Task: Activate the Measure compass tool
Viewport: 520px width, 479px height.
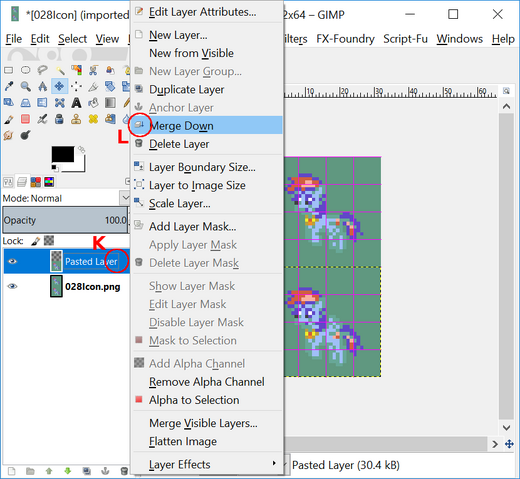Action: point(42,87)
